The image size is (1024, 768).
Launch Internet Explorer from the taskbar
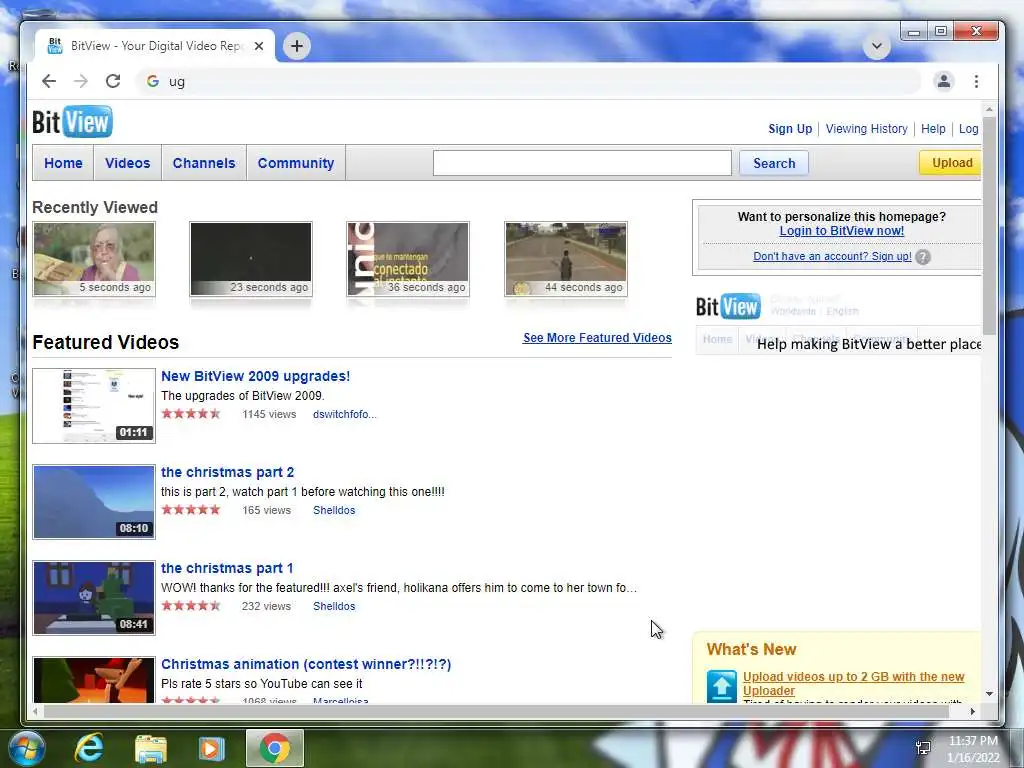[x=89, y=748]
